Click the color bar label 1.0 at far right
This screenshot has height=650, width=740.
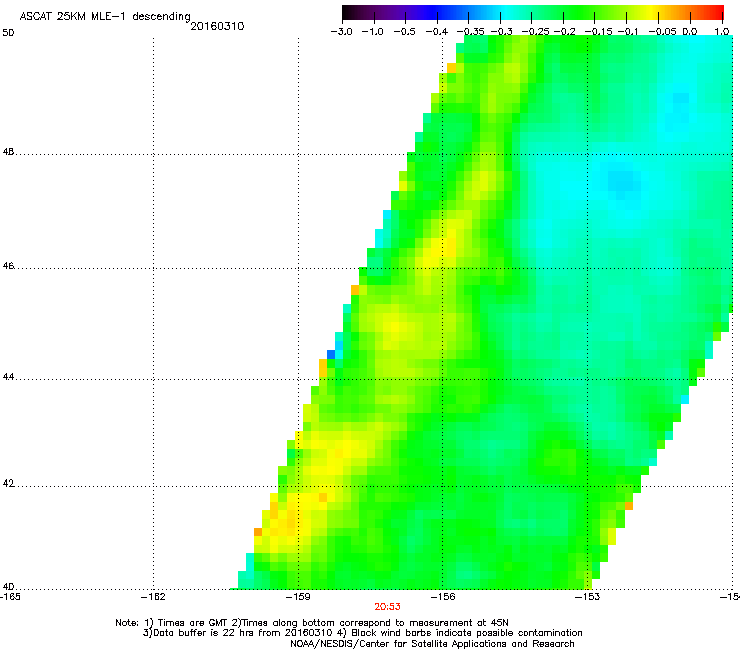pyautogui.click(x=722, y=32)
